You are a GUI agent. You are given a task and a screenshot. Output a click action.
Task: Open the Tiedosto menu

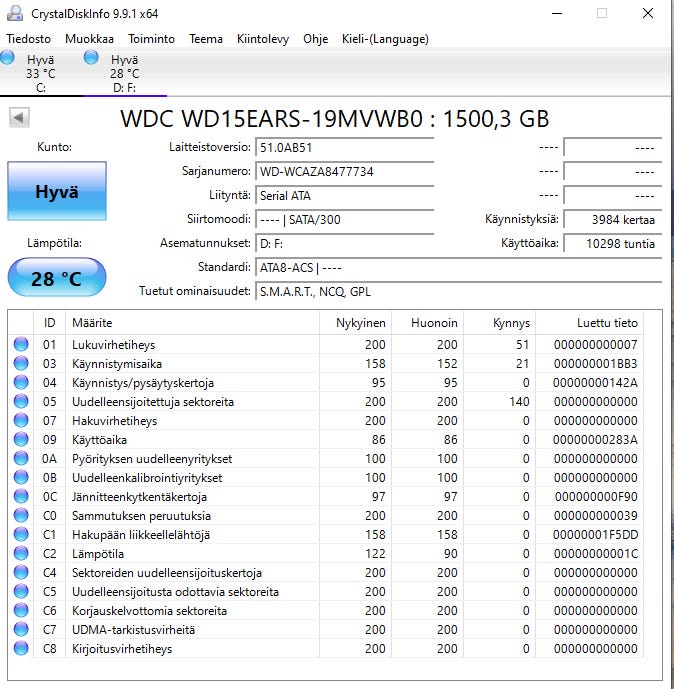pyautogui.click(x=29, y=39)
